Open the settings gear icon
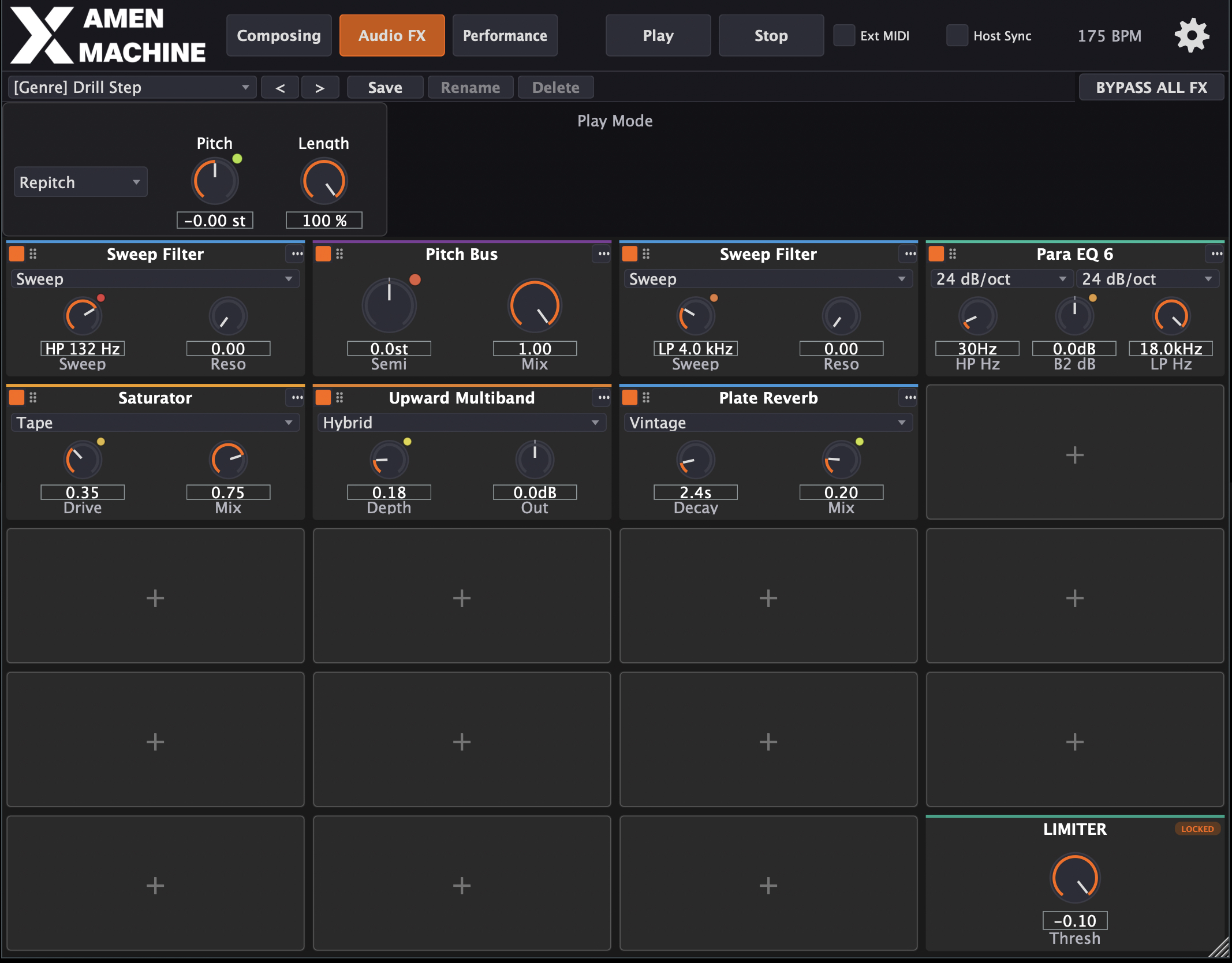The height and width of the screenshot is (963, 1232). pyautogui.click(x=1192, y=36)
